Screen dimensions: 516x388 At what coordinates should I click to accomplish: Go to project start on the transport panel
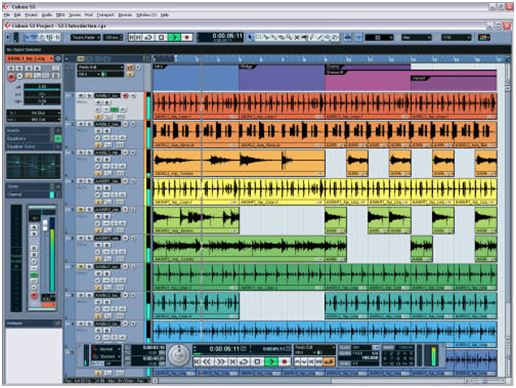tap(197, 361)
